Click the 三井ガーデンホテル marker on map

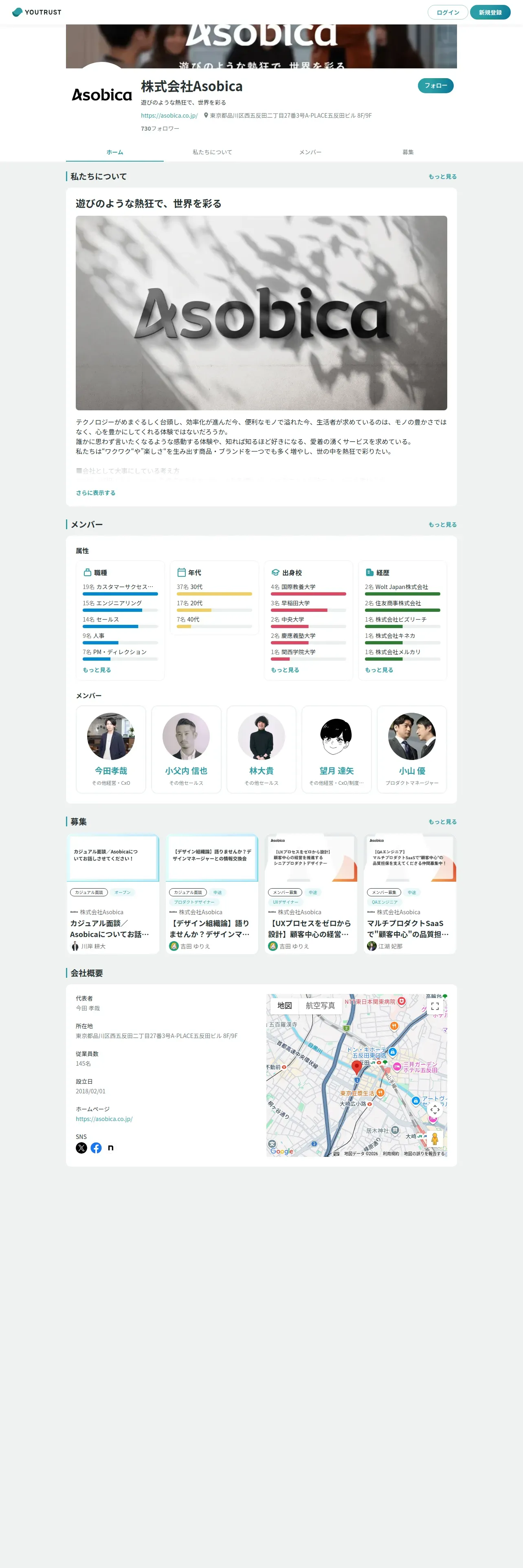click(x=397, y=1067)
